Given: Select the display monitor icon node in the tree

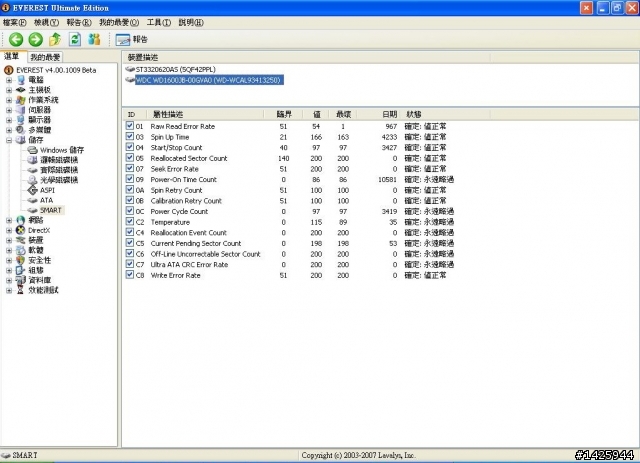Looking at the screenshot, I should point(20,120).
